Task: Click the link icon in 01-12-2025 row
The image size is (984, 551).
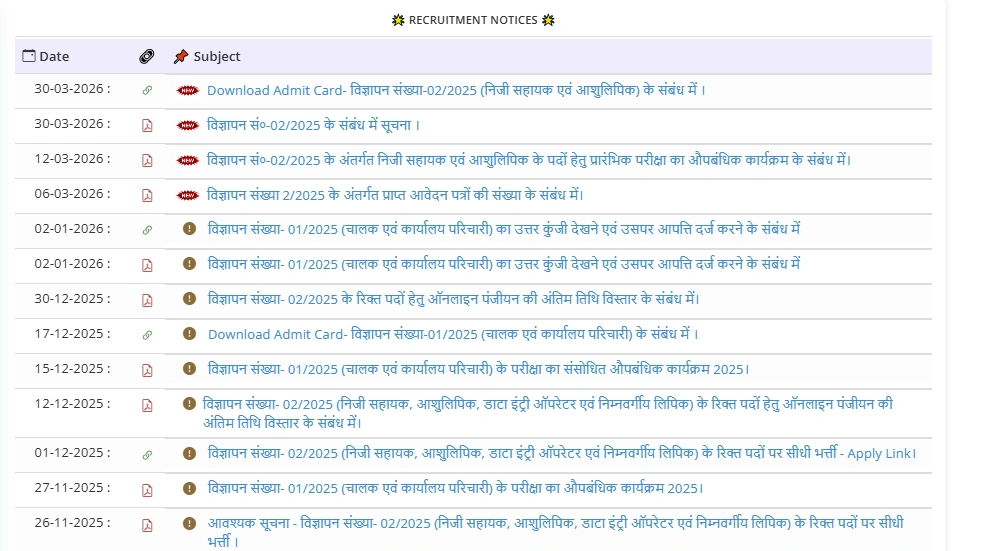Action: coord(147,454)
